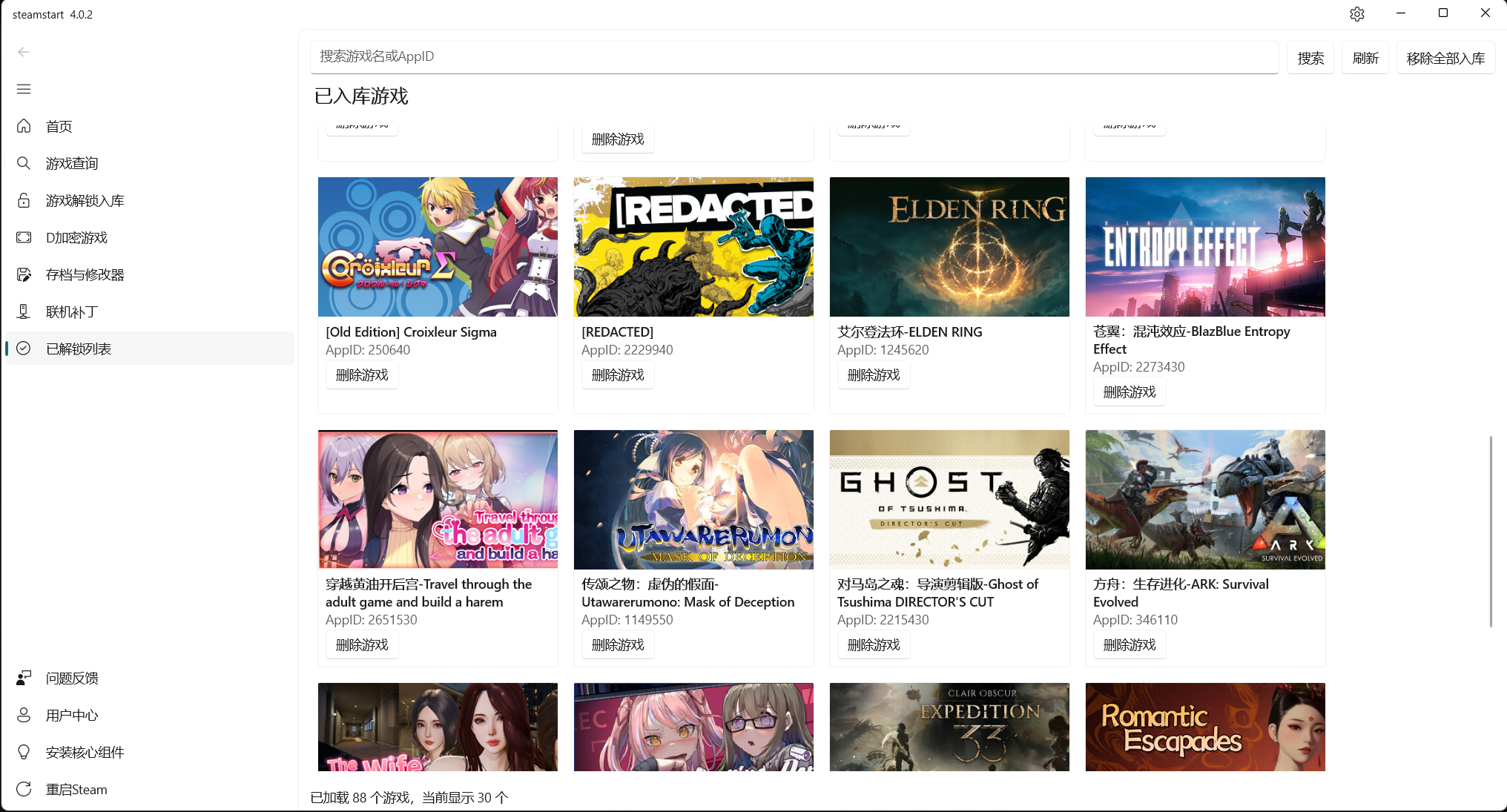Click the adult game harem cover image

(438, 500)
